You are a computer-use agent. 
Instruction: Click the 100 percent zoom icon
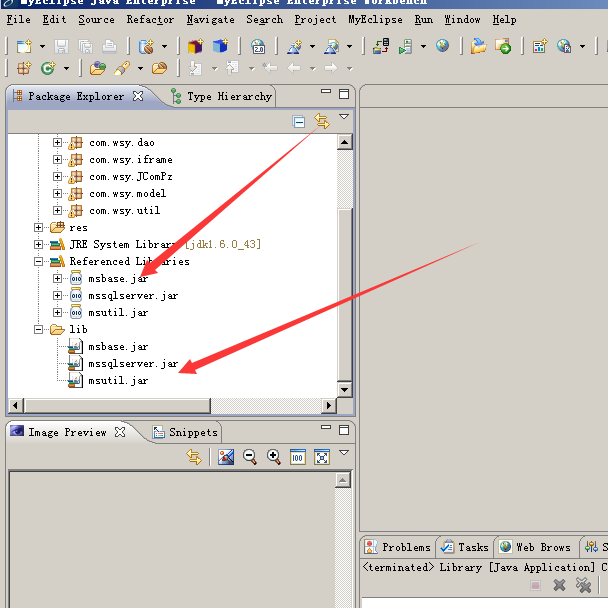tap(298, 457)
